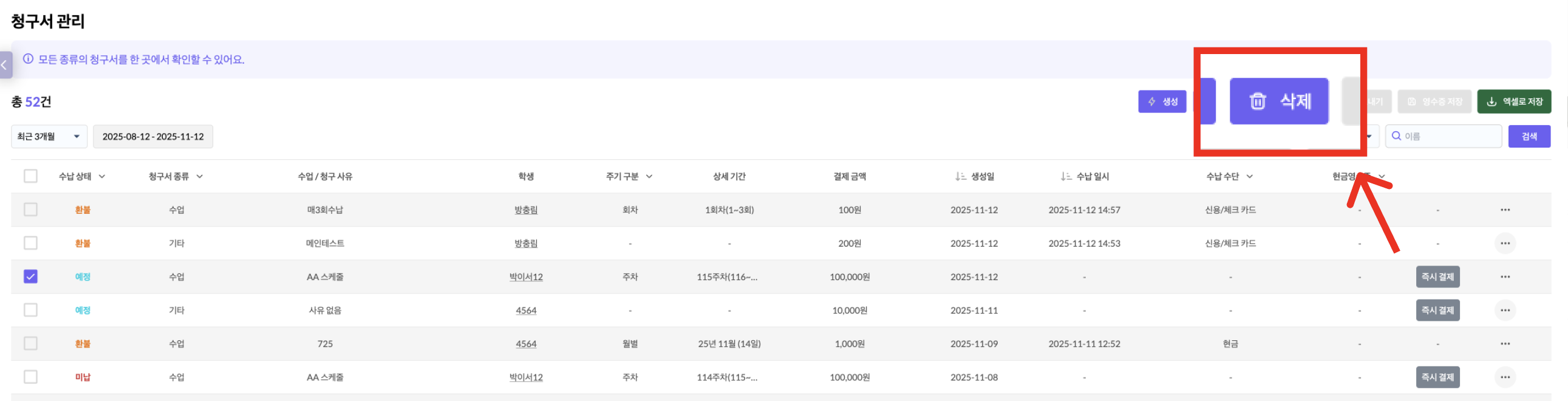The height and width of the screenshot is (401, 1568).
Task: Click the 이름 search input field
Action: point(1449,137)
